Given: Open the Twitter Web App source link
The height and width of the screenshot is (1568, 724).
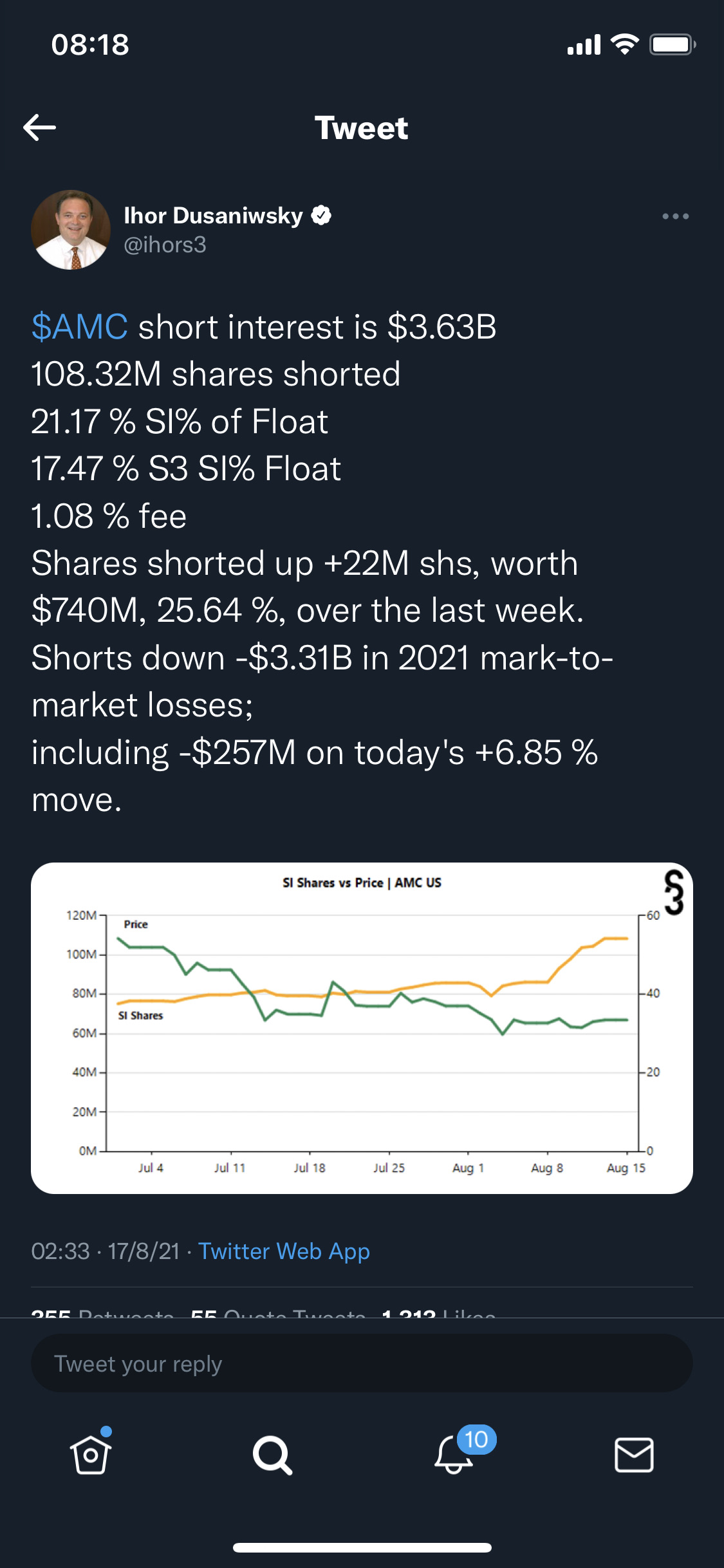Looking at the screenshot, I should coord(284,1251).
